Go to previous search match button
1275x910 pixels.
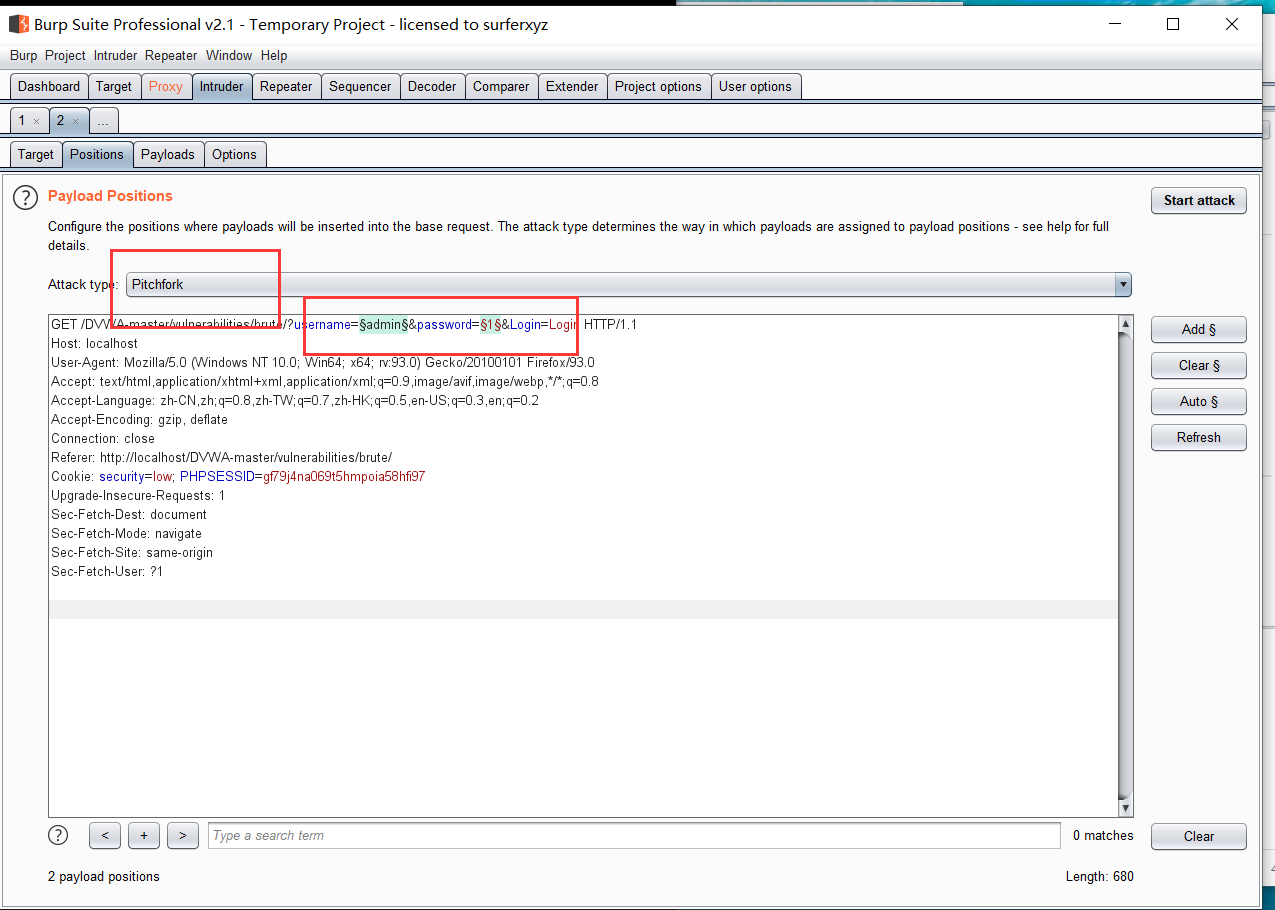click(105, 836)
